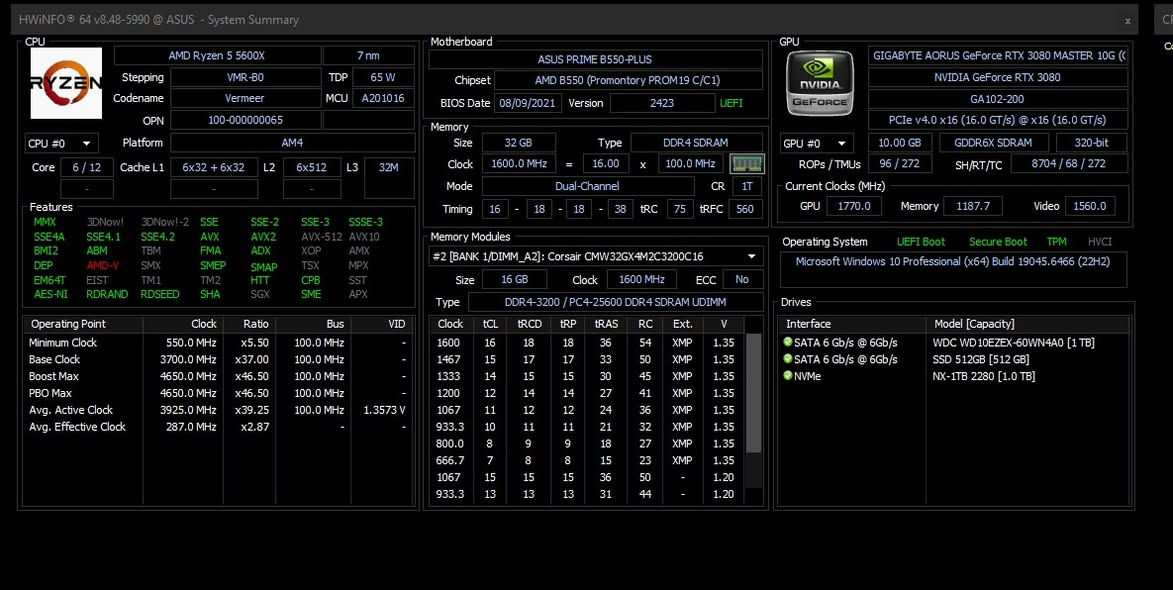
Task: Click the green UEFI label
Action: [731, 103]
